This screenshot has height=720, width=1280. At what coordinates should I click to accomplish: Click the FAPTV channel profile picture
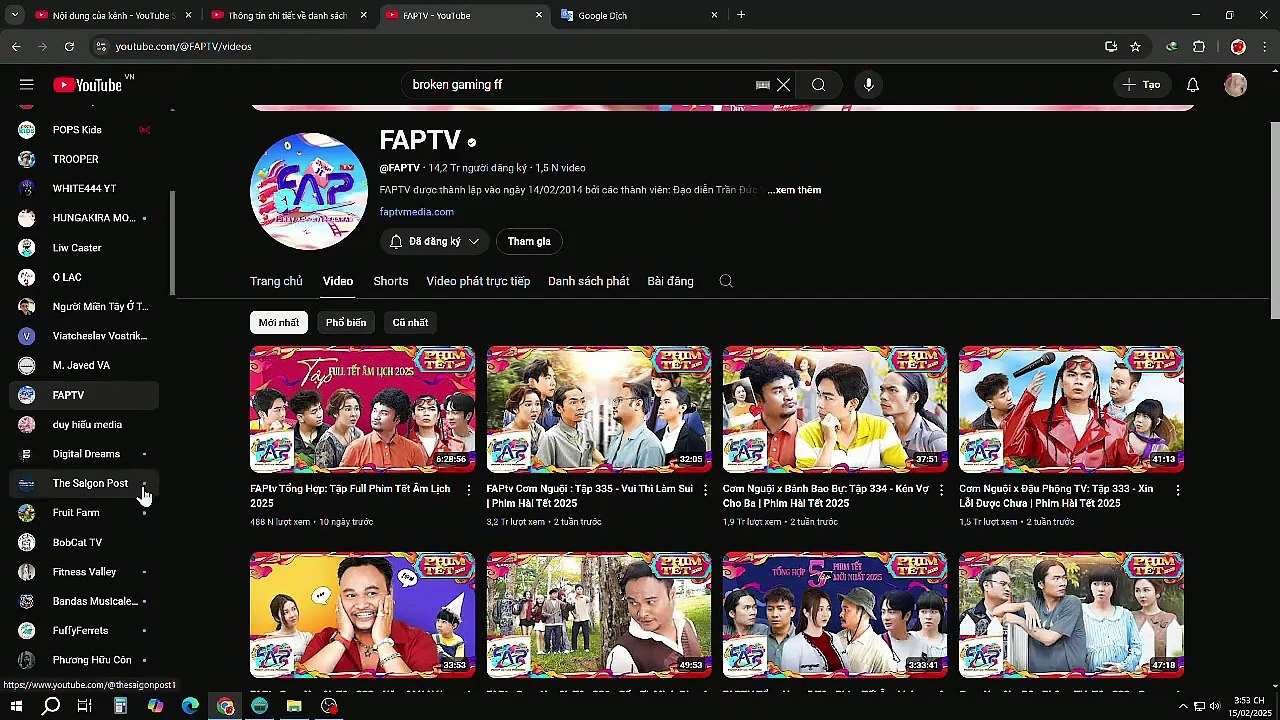point(309,191)
